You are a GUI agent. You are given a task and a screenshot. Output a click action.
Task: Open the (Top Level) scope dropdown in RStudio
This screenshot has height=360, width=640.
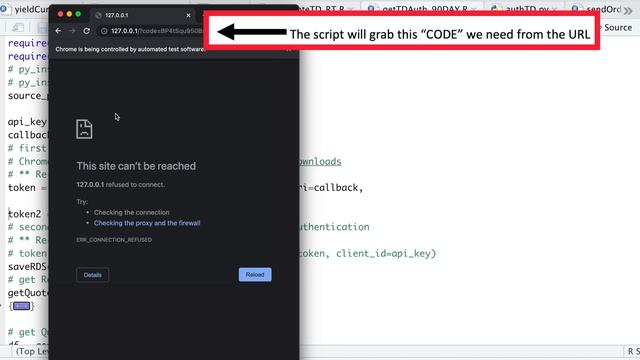(x=32, y=351)
